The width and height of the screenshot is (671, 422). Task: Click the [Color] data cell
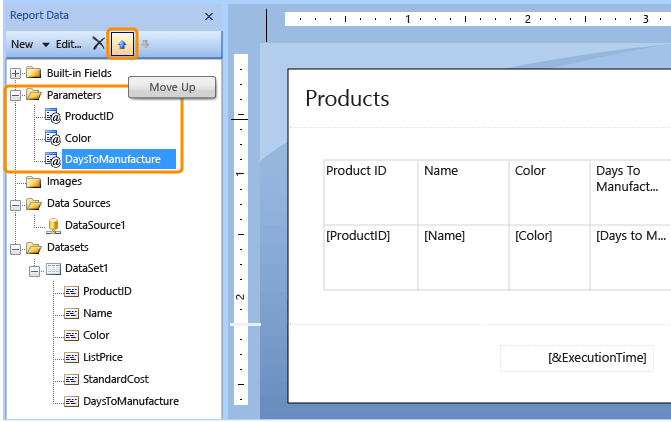[549, 258]
